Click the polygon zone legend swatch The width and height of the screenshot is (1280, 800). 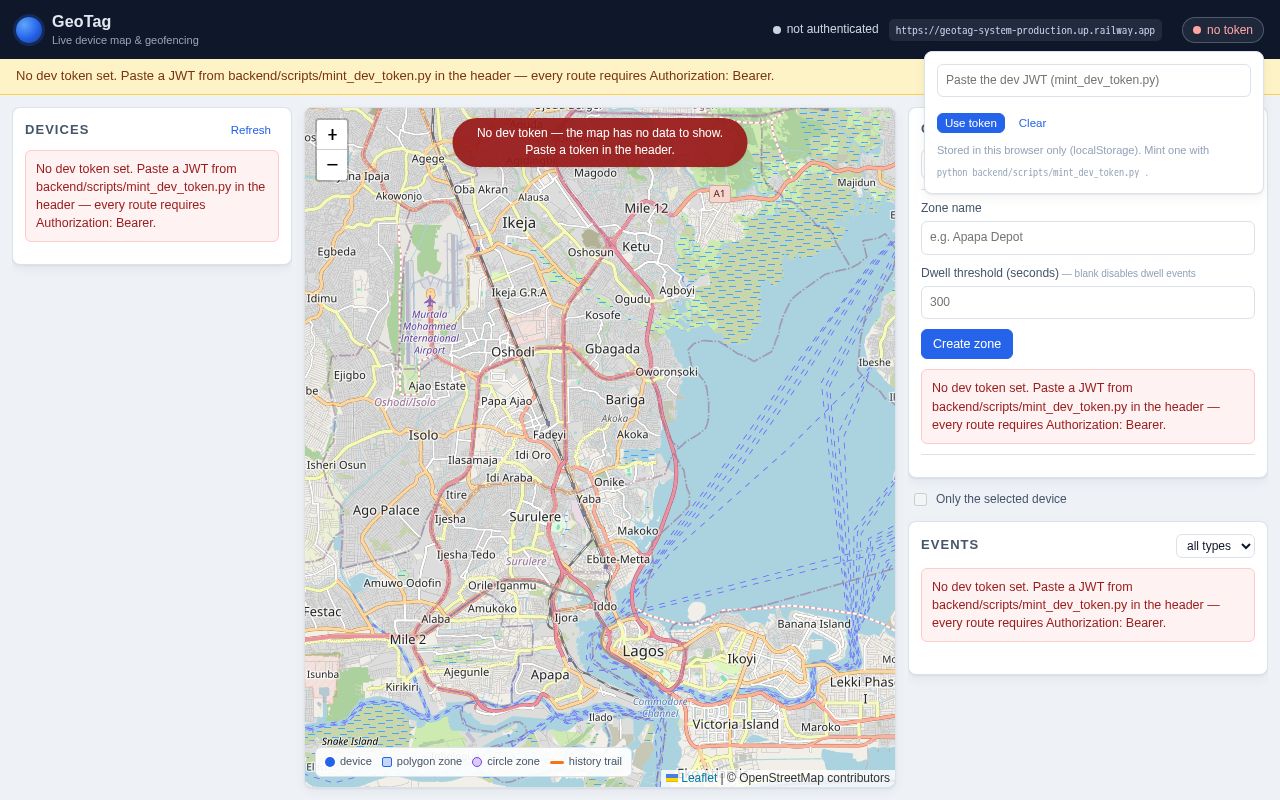(387, 762)
